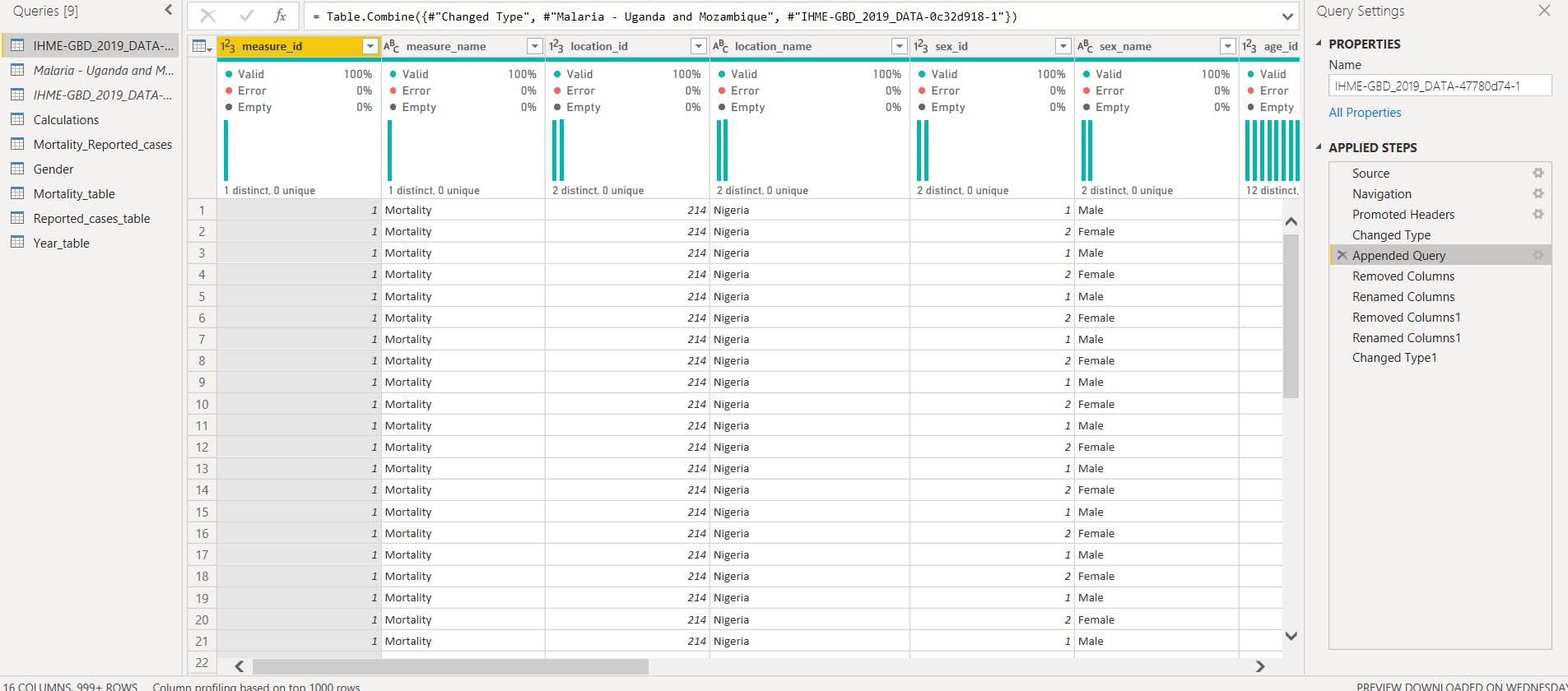Open the Year_table query
The image size is (1568, 691).
point(91,243)
